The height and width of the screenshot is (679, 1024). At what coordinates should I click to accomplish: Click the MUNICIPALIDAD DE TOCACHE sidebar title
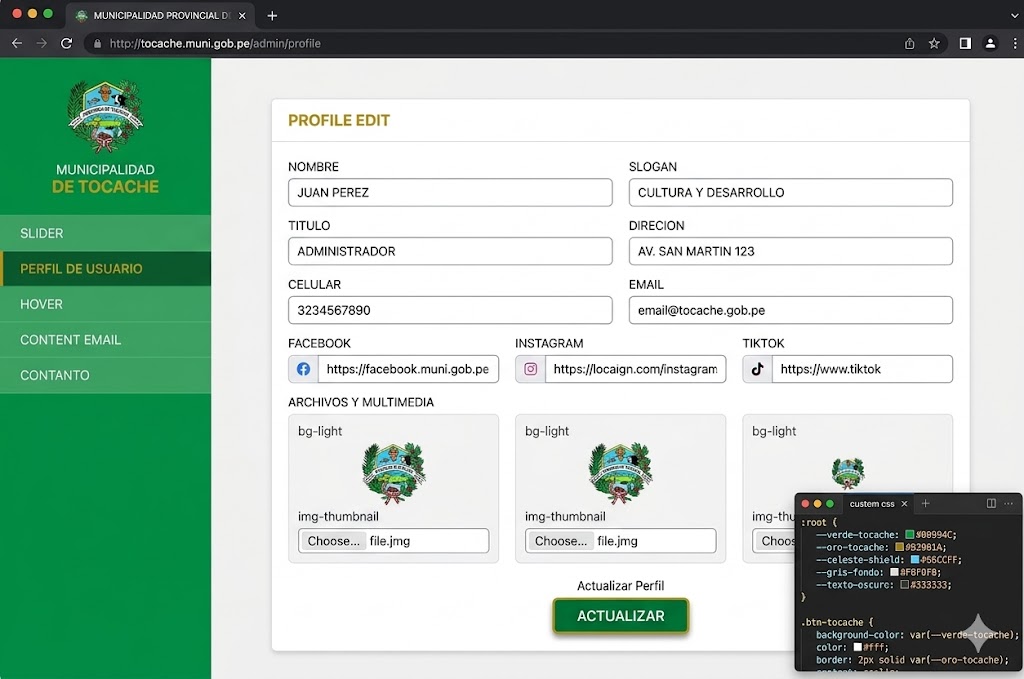[x=105, y=178]
